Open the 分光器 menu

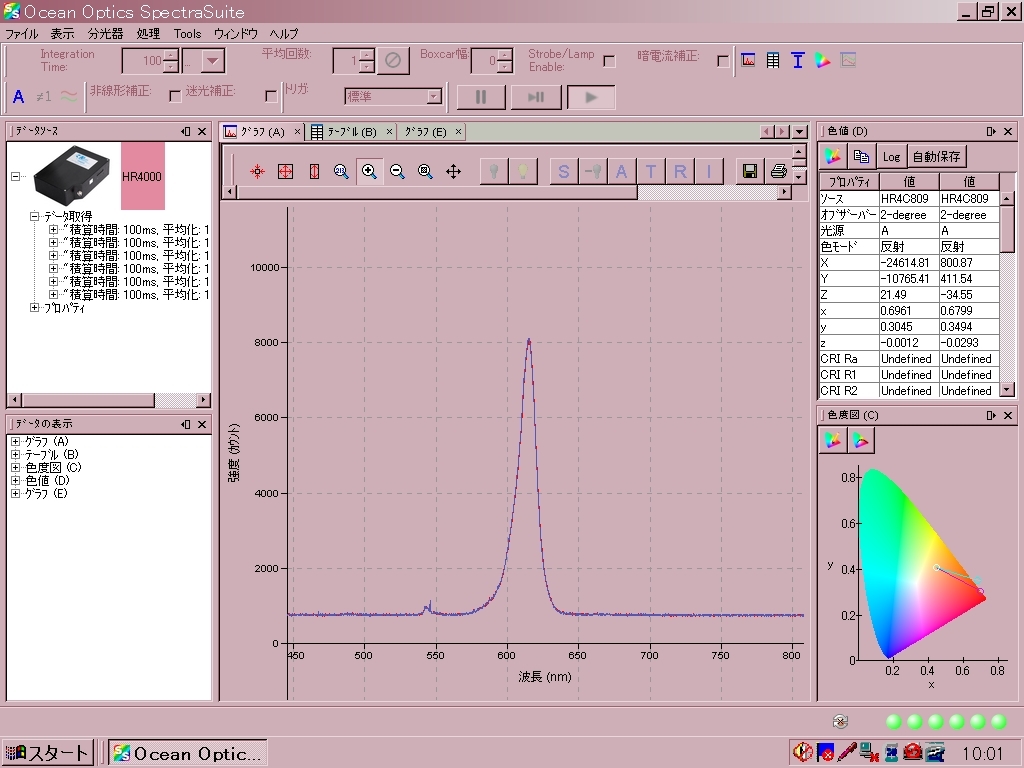click(105, 34)
